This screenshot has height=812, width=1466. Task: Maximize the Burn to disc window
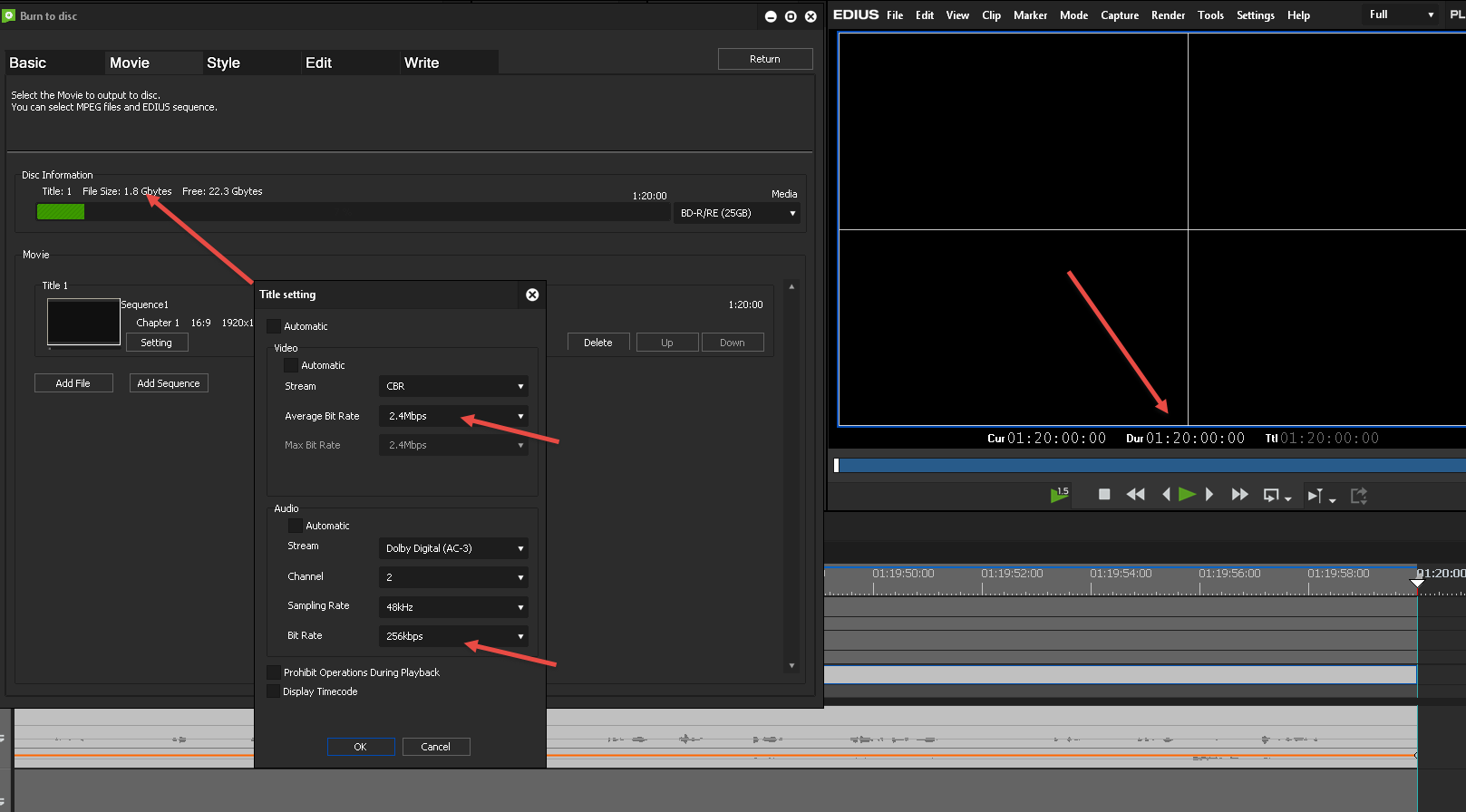[x=791, y=16]
